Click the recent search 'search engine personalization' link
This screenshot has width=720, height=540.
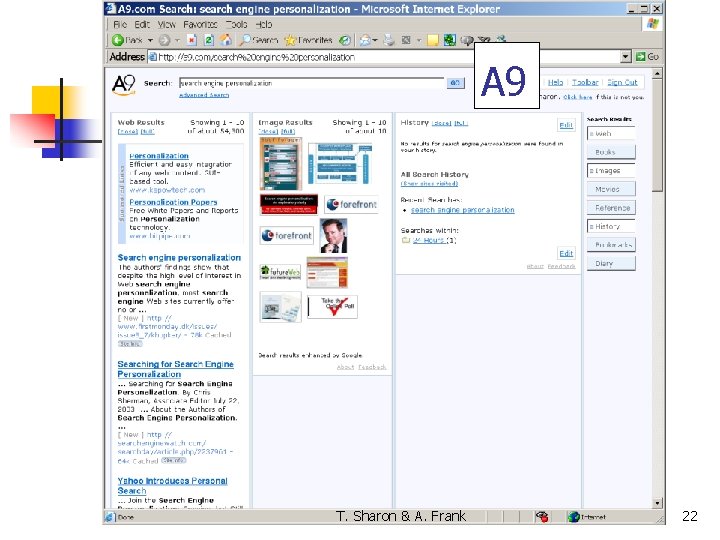tap(462, 210)
